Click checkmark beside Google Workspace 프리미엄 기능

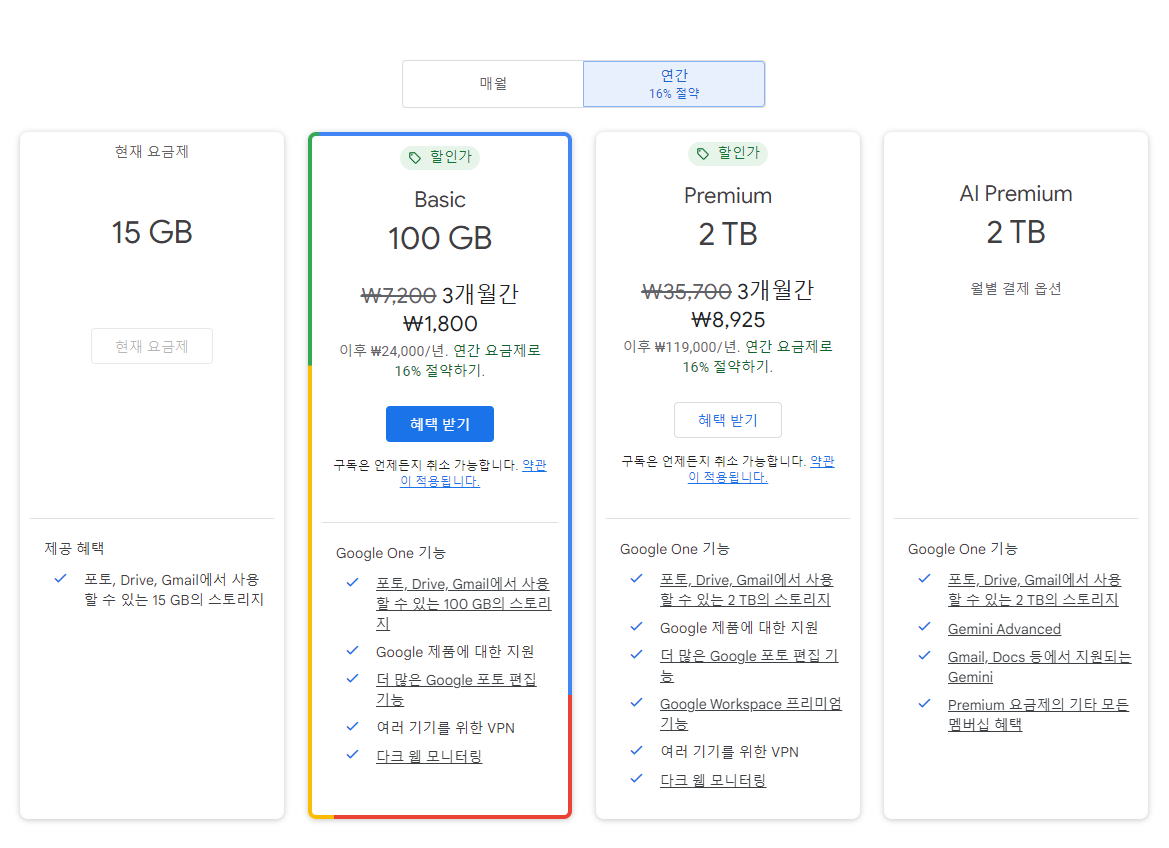tap(637, 703)
